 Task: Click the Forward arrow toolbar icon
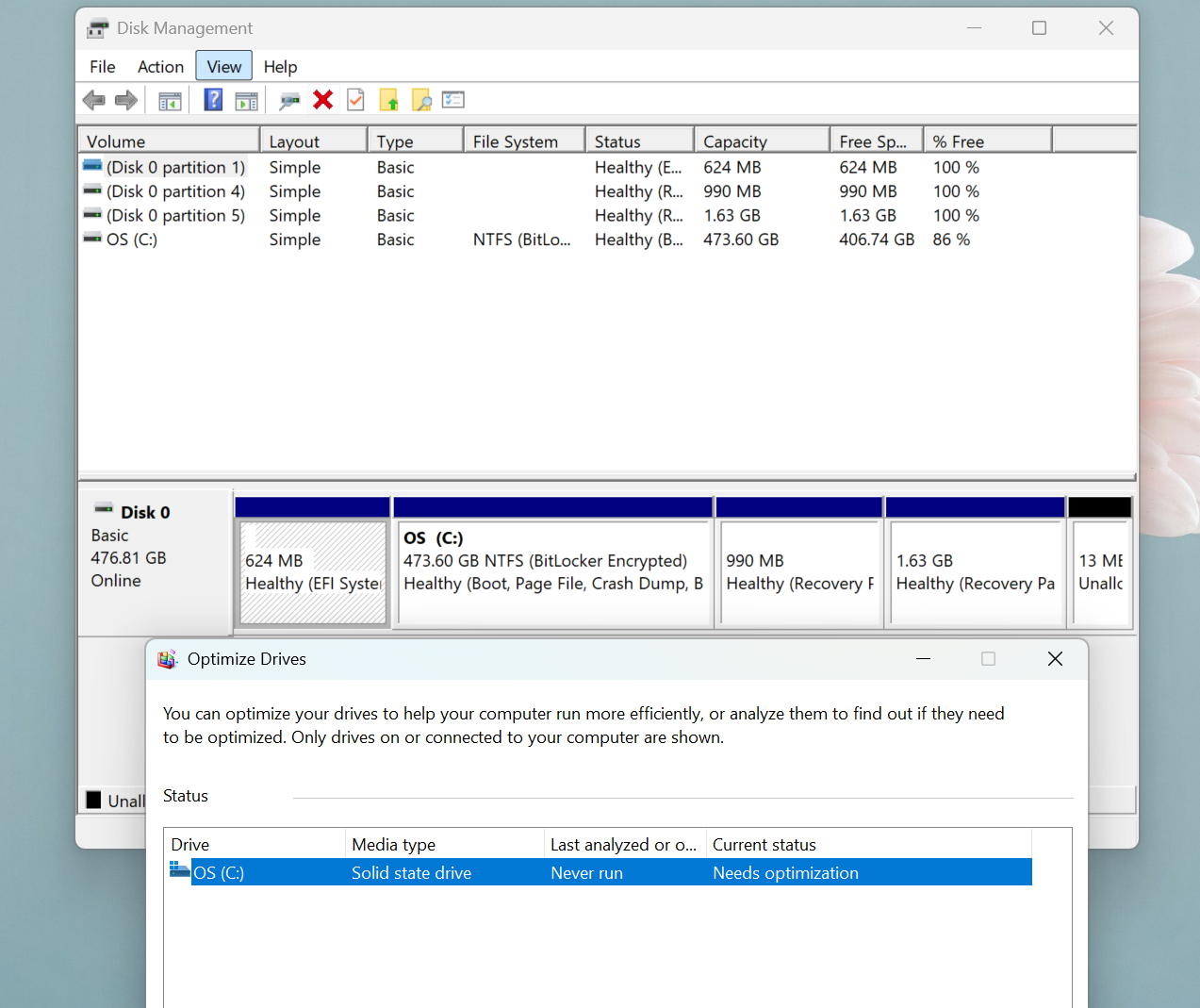tap(126, 100)
